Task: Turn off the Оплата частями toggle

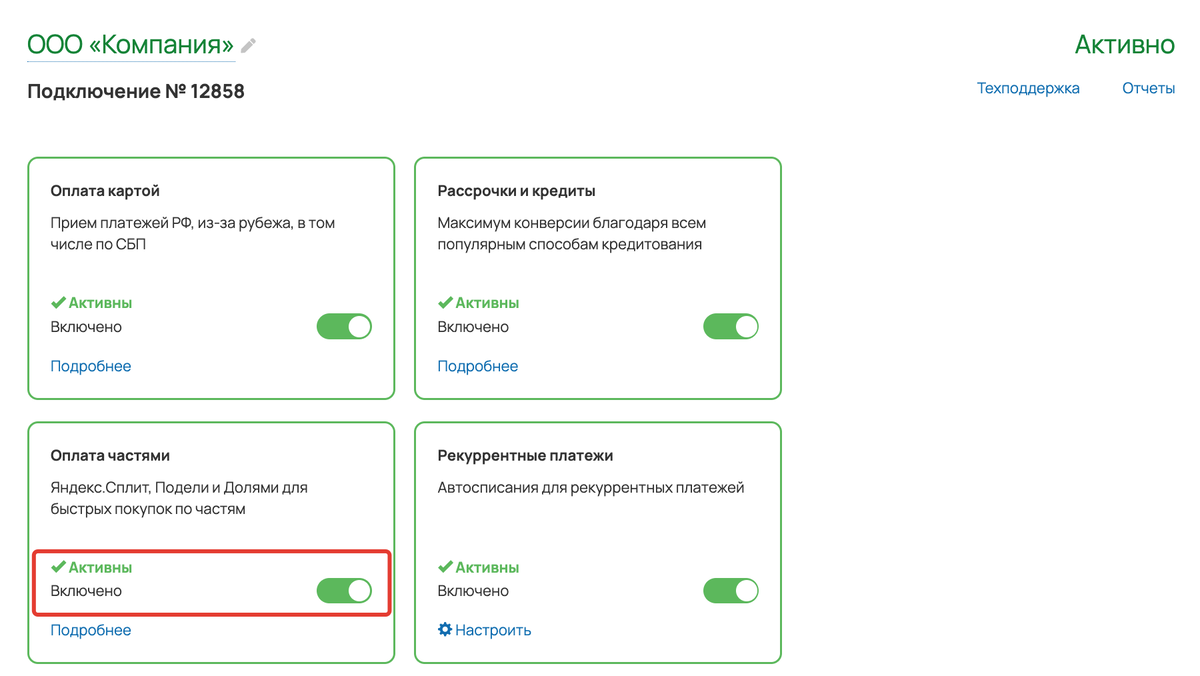Action: [344, 591]
